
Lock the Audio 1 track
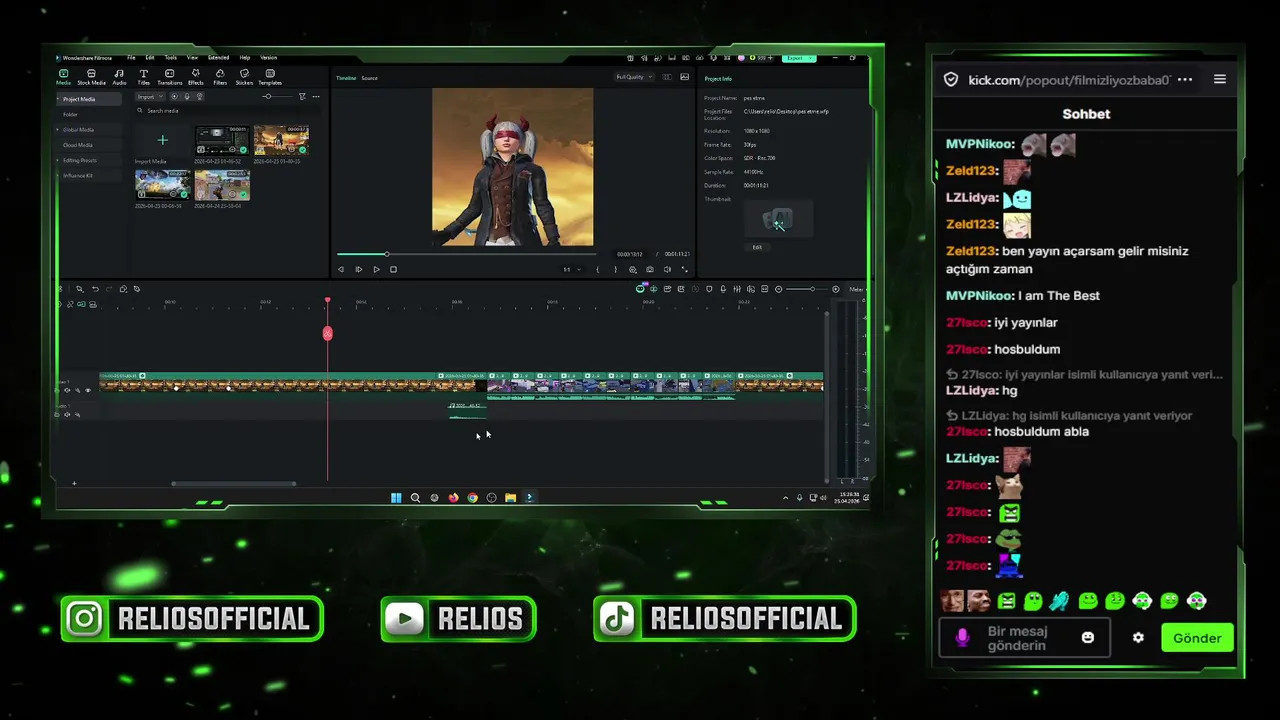pos(57,414)
